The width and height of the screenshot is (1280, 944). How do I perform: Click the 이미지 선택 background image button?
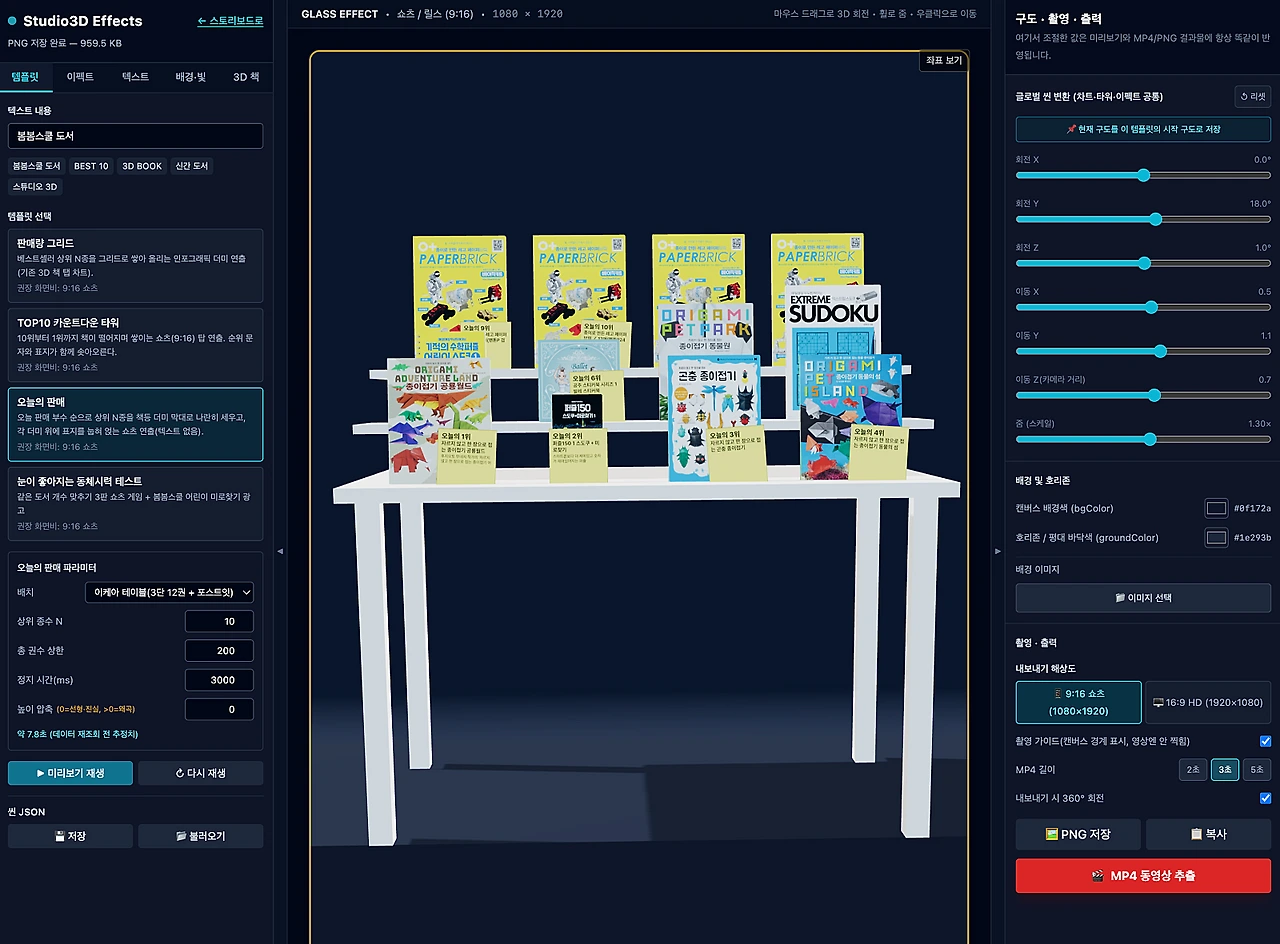[1143, 598]
